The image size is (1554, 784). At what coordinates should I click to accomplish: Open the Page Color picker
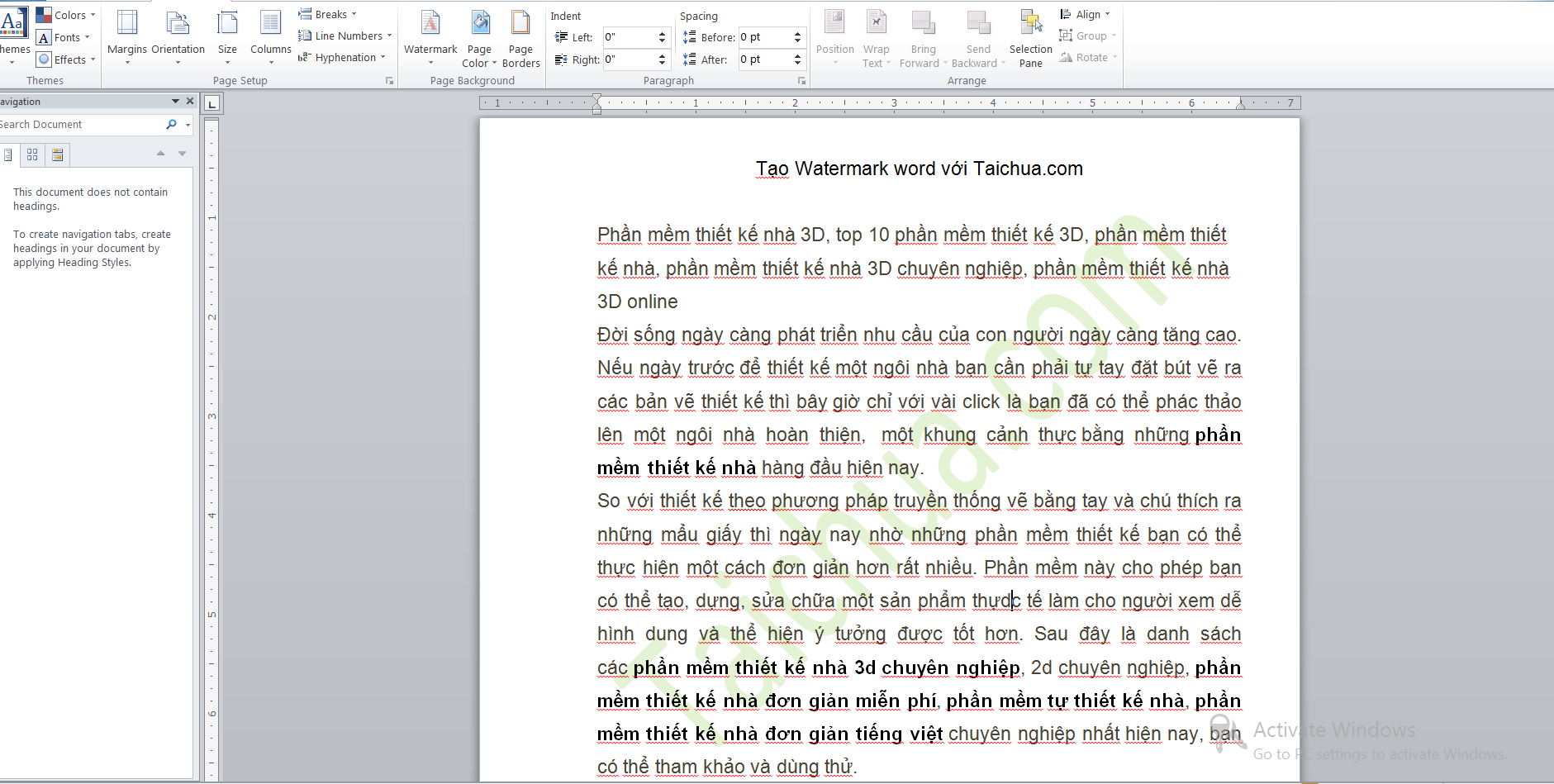[x=479, y=37]
